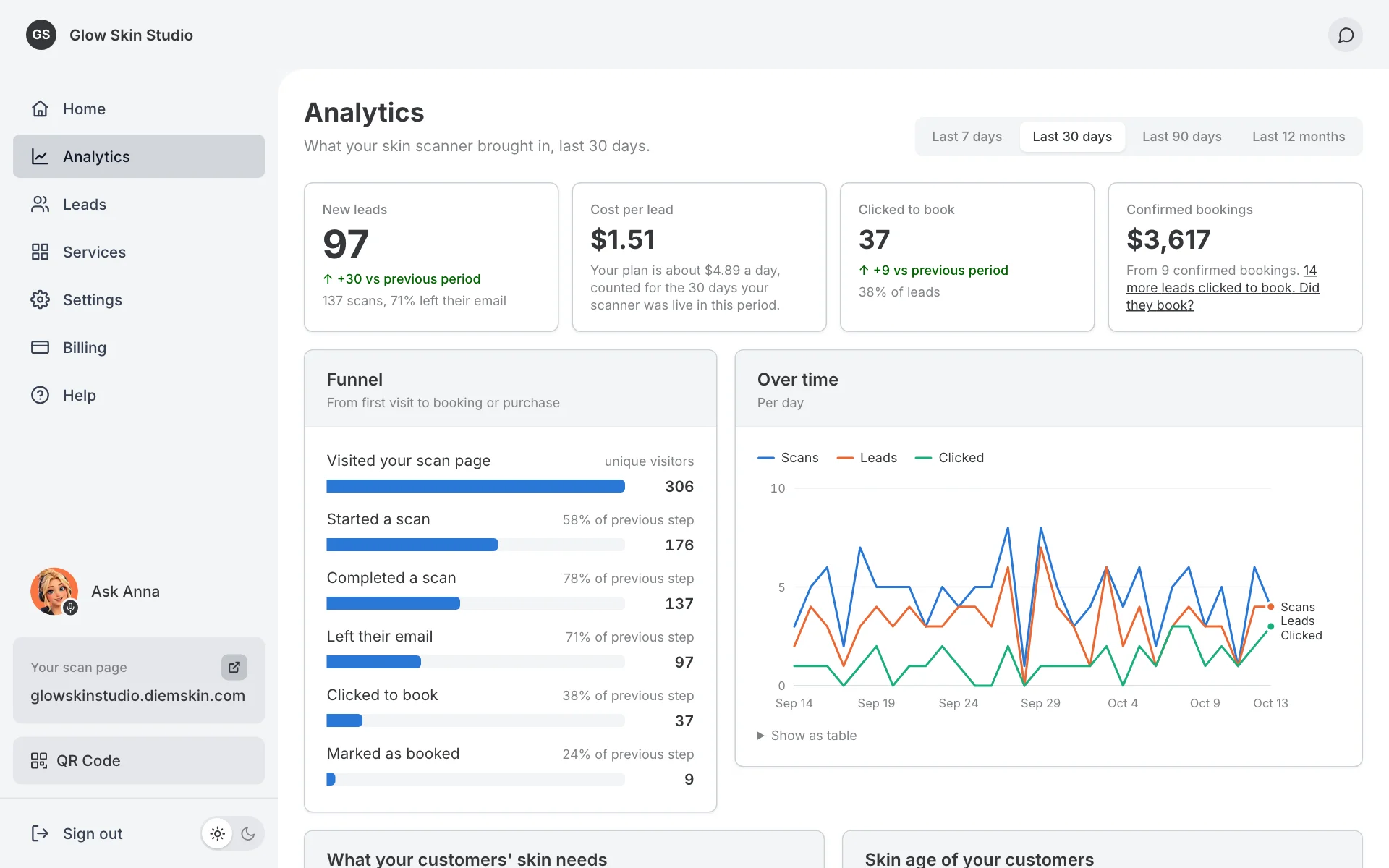Open the '14 more leads clicked to book' link
Viewport: 1389px width, 868px height.
[1223, 287]
